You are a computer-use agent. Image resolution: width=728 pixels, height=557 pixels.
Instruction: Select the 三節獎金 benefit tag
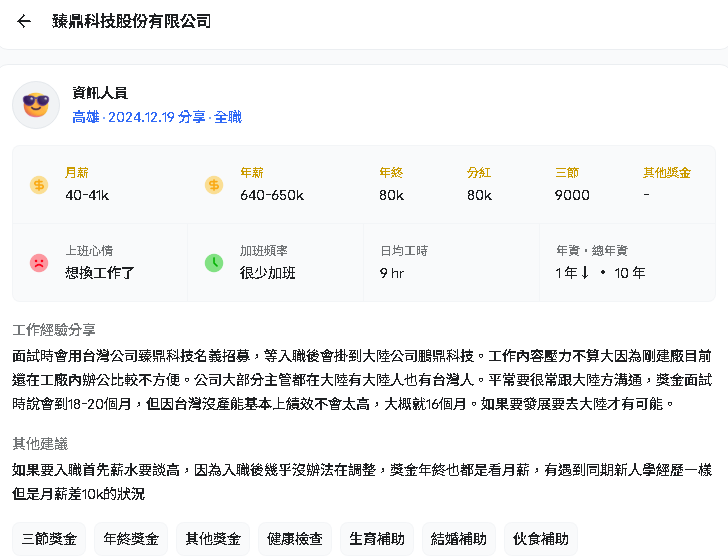click(49, 539)
